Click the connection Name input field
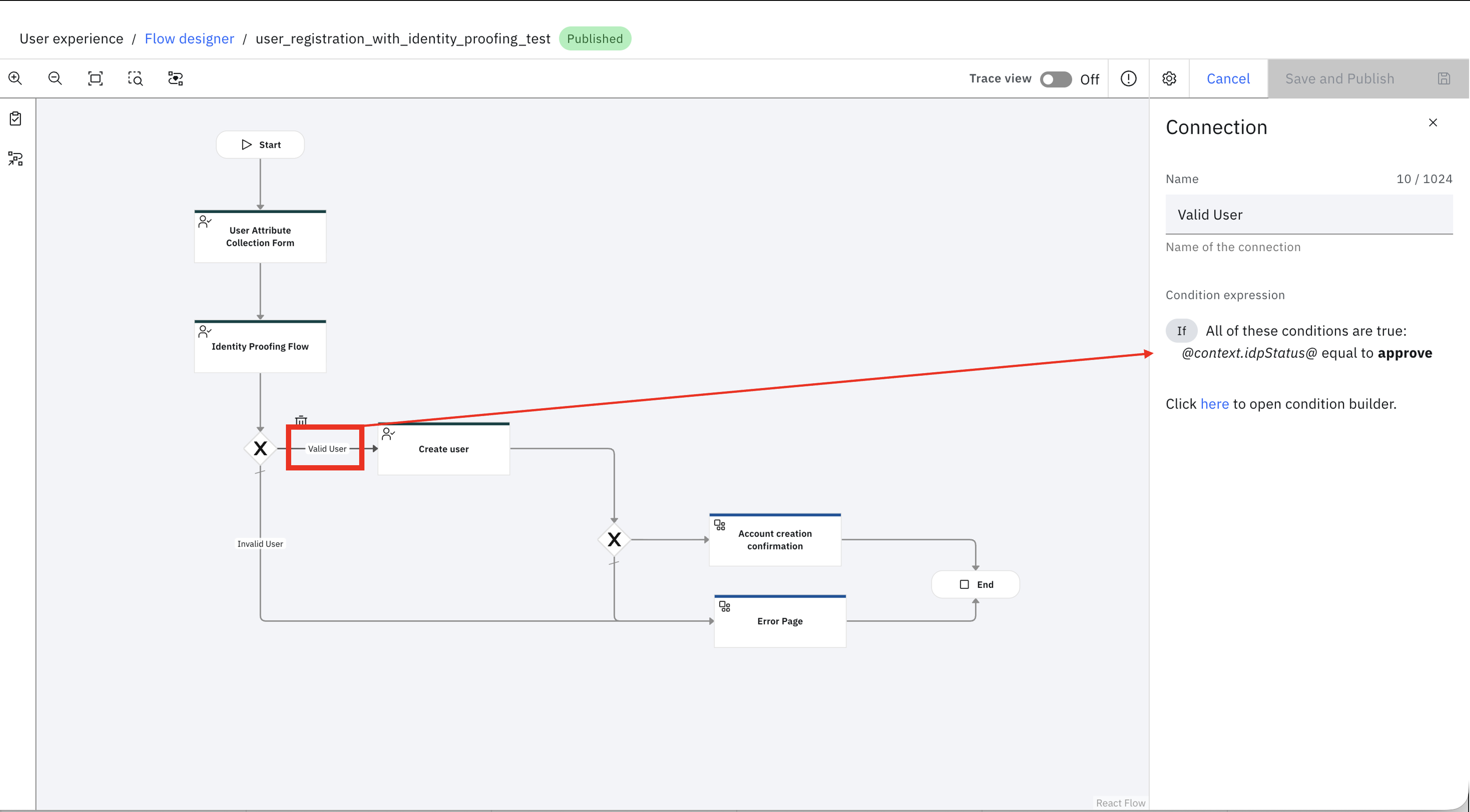 1309,214
